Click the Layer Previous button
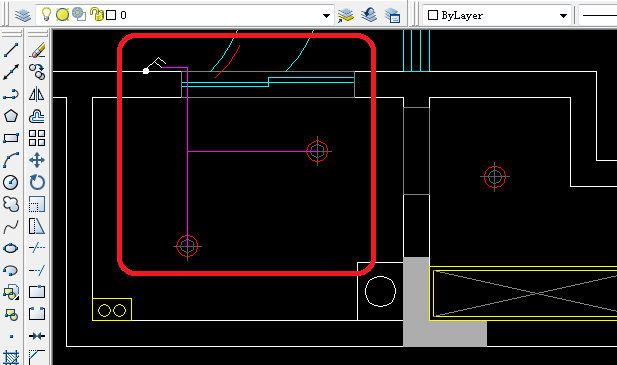 coord(369,15)
